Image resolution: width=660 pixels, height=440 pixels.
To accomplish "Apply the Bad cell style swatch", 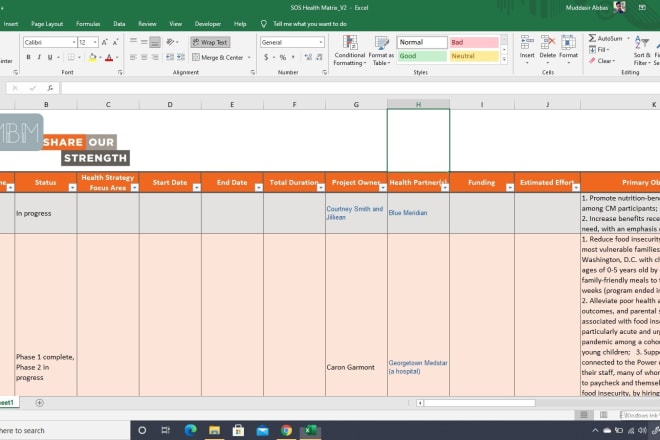I will click(473, 43).
